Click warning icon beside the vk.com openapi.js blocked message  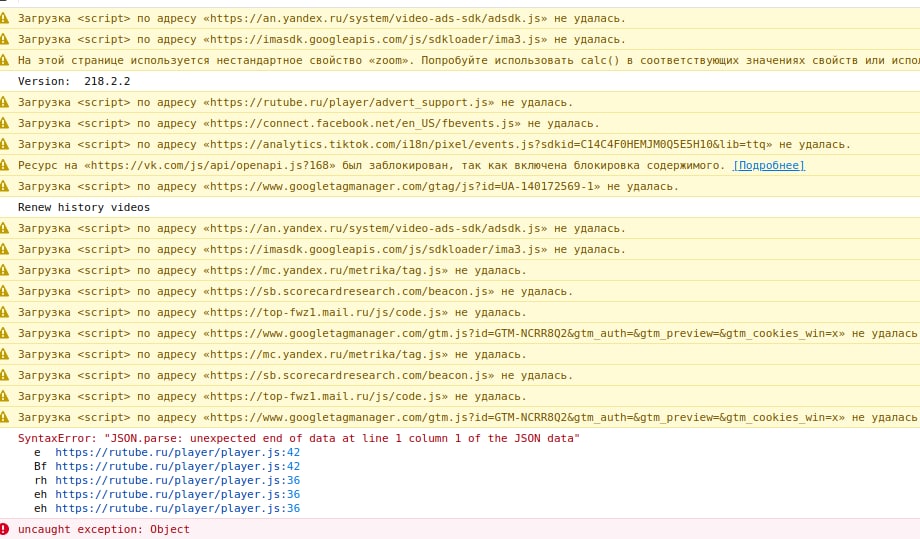[4, 165]
